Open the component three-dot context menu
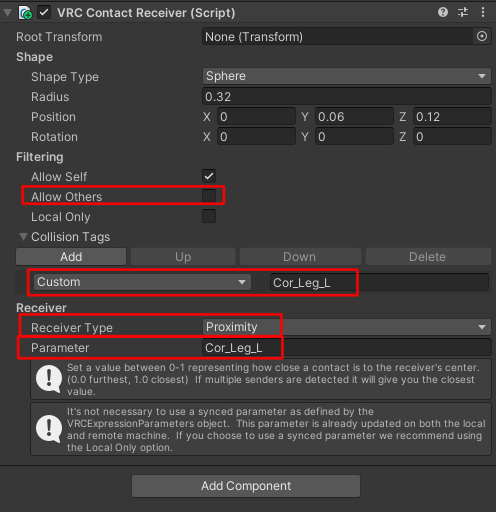496x512 pixels. point(483,12)
